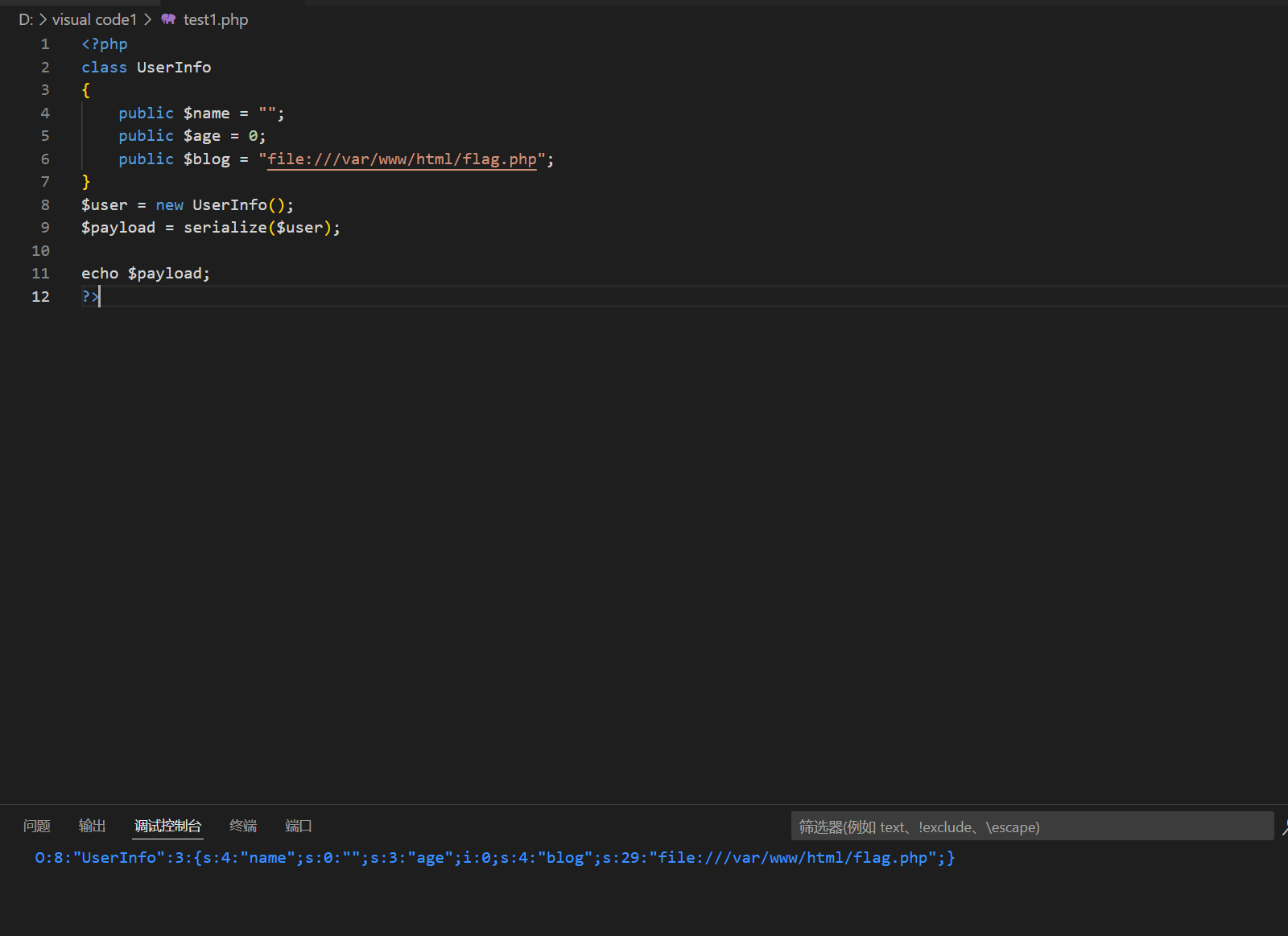The width and height of the screenshot is (1288, 936).
Task: Click the opening brace '{' on line 3
Action: coord(86,90)
